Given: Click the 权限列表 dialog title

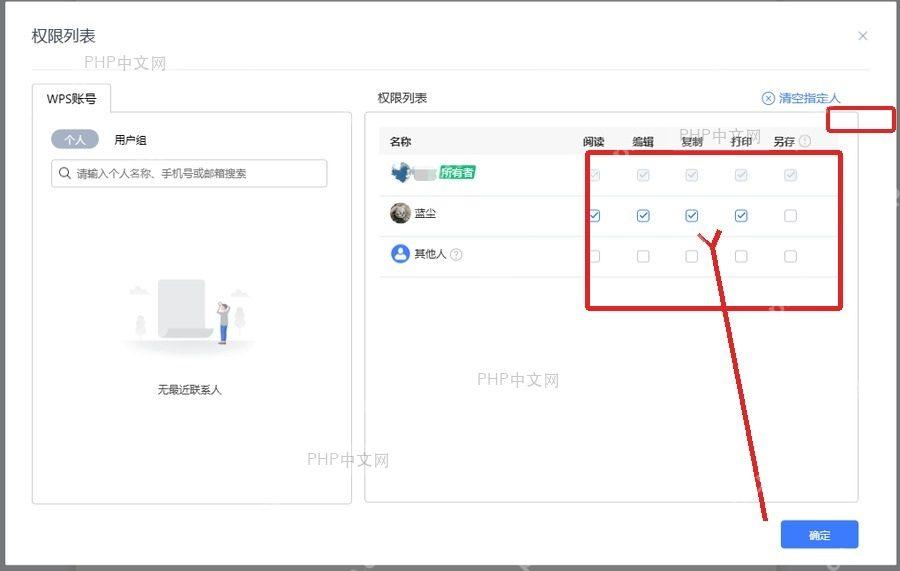Looking at the screenshot, I should point(63,36).
